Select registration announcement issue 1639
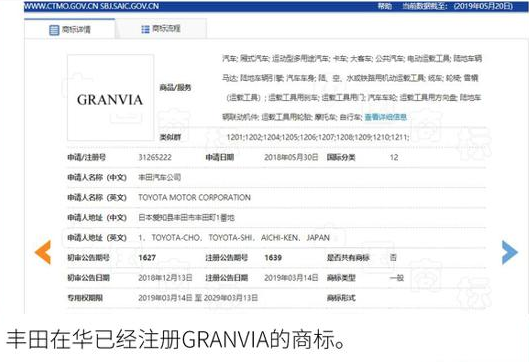This screenshot has height=362, width=529. [273, 258]
